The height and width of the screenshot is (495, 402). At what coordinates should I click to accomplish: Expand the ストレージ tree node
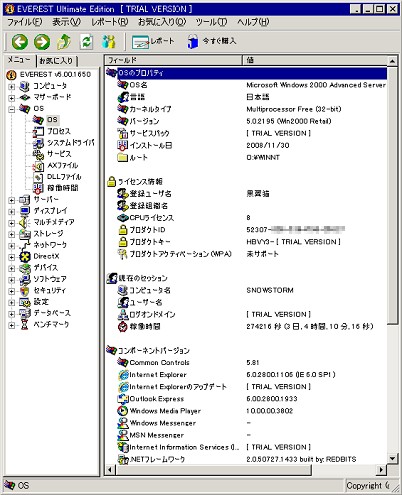coord(12,234)
